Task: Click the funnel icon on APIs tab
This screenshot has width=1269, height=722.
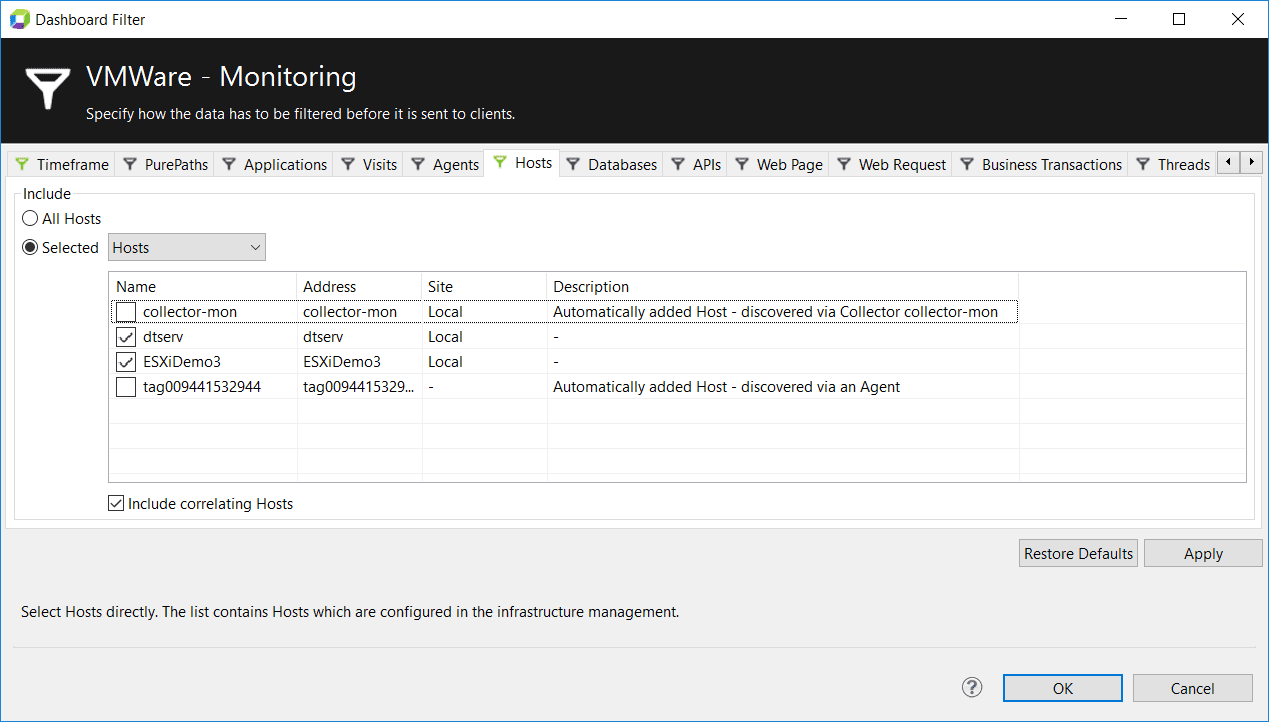Action: tap(678, 164)
